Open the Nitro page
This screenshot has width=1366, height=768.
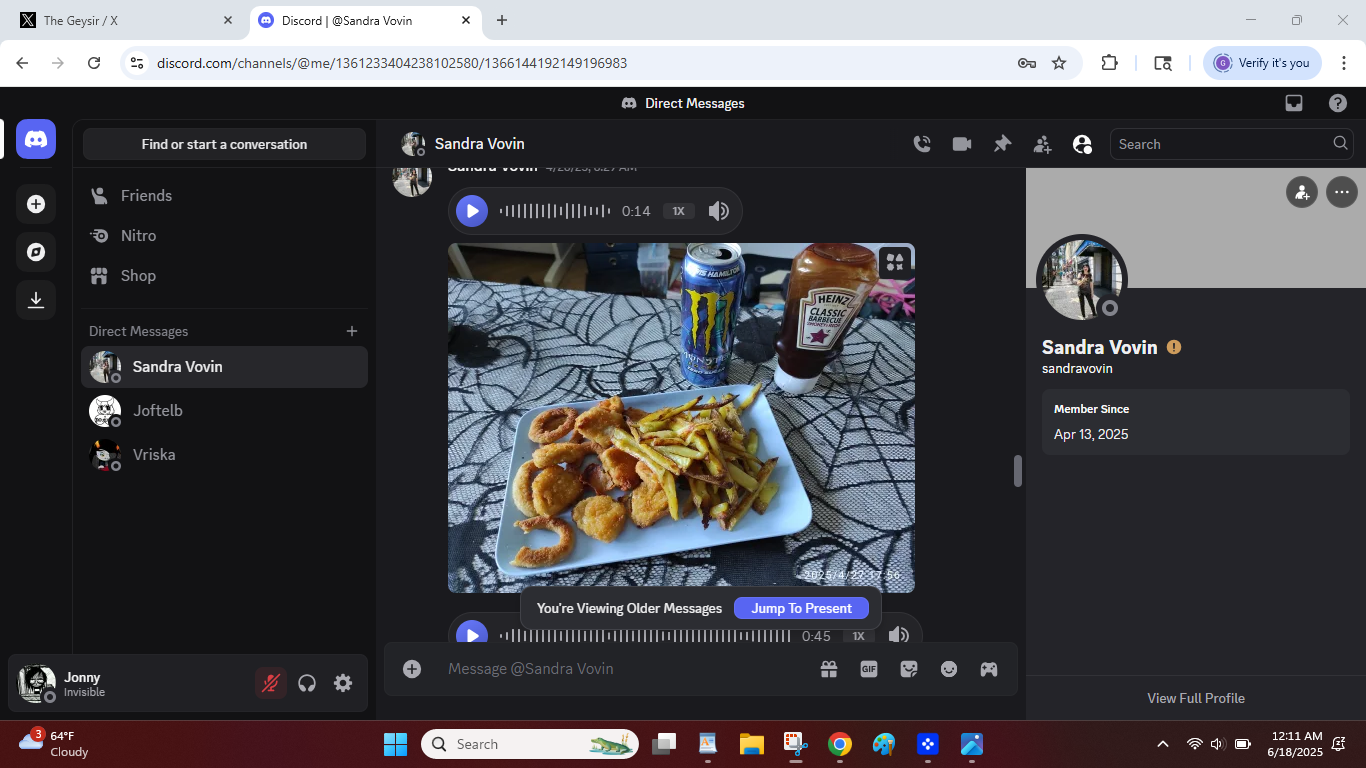[x=224, y=236]
